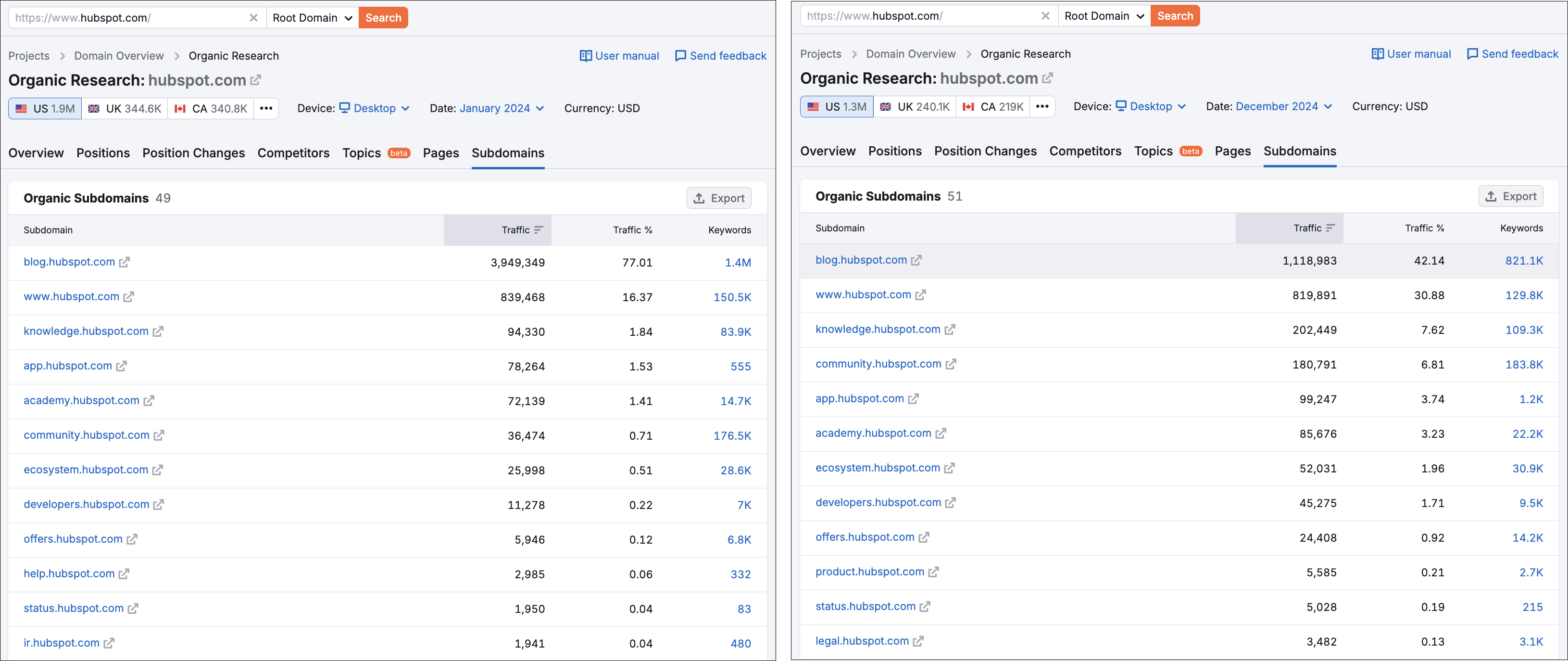Open blog.hubspot.com external link icon in right panel

(x=916, y=260)
